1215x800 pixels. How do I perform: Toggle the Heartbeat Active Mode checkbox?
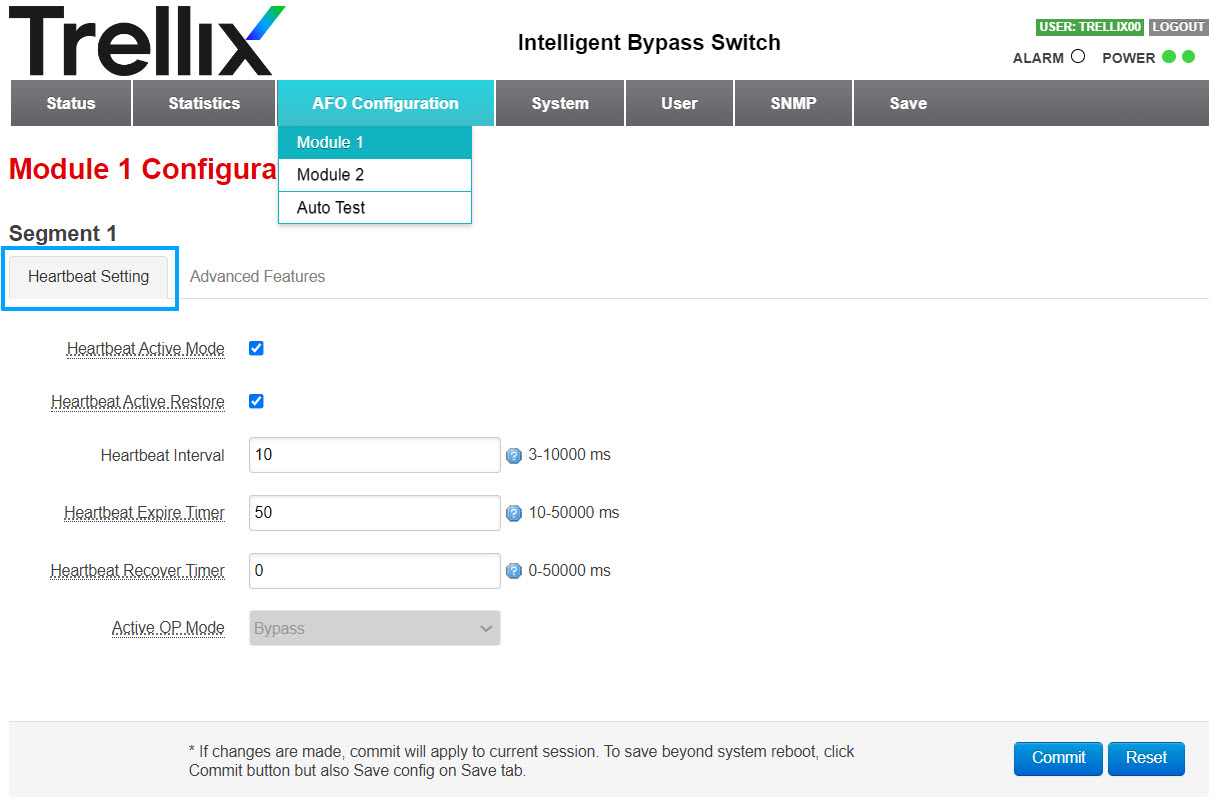[256, 349]
